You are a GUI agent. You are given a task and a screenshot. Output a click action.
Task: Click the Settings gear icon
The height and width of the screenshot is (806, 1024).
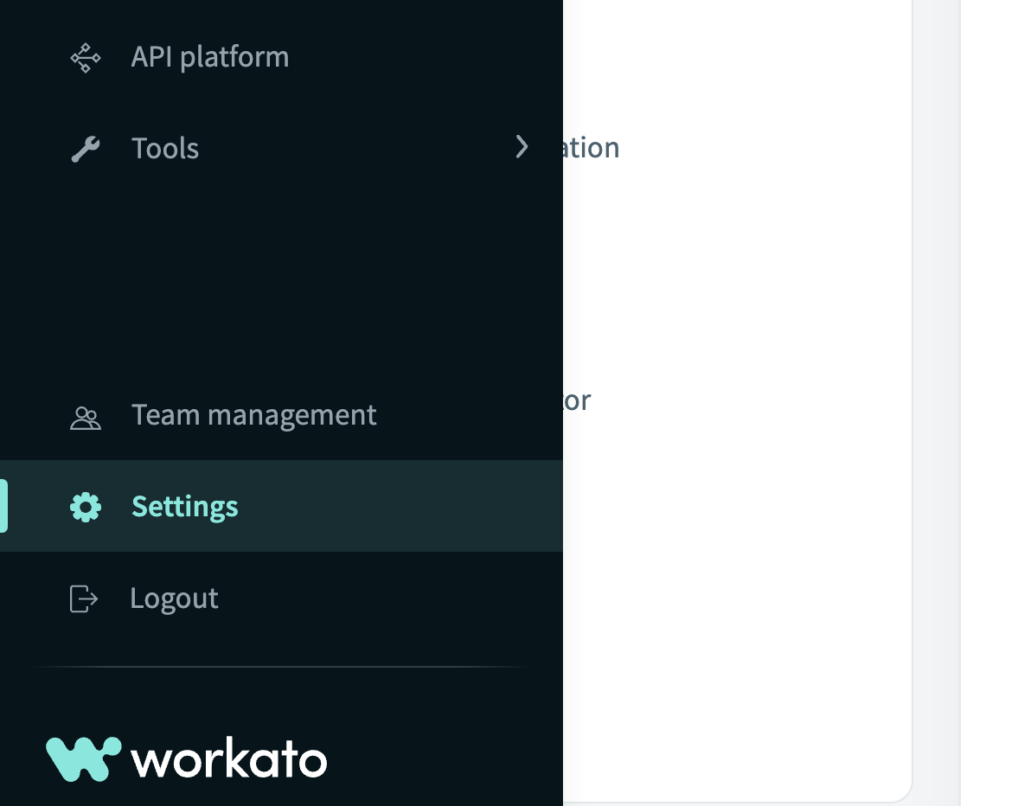[85, 507]
